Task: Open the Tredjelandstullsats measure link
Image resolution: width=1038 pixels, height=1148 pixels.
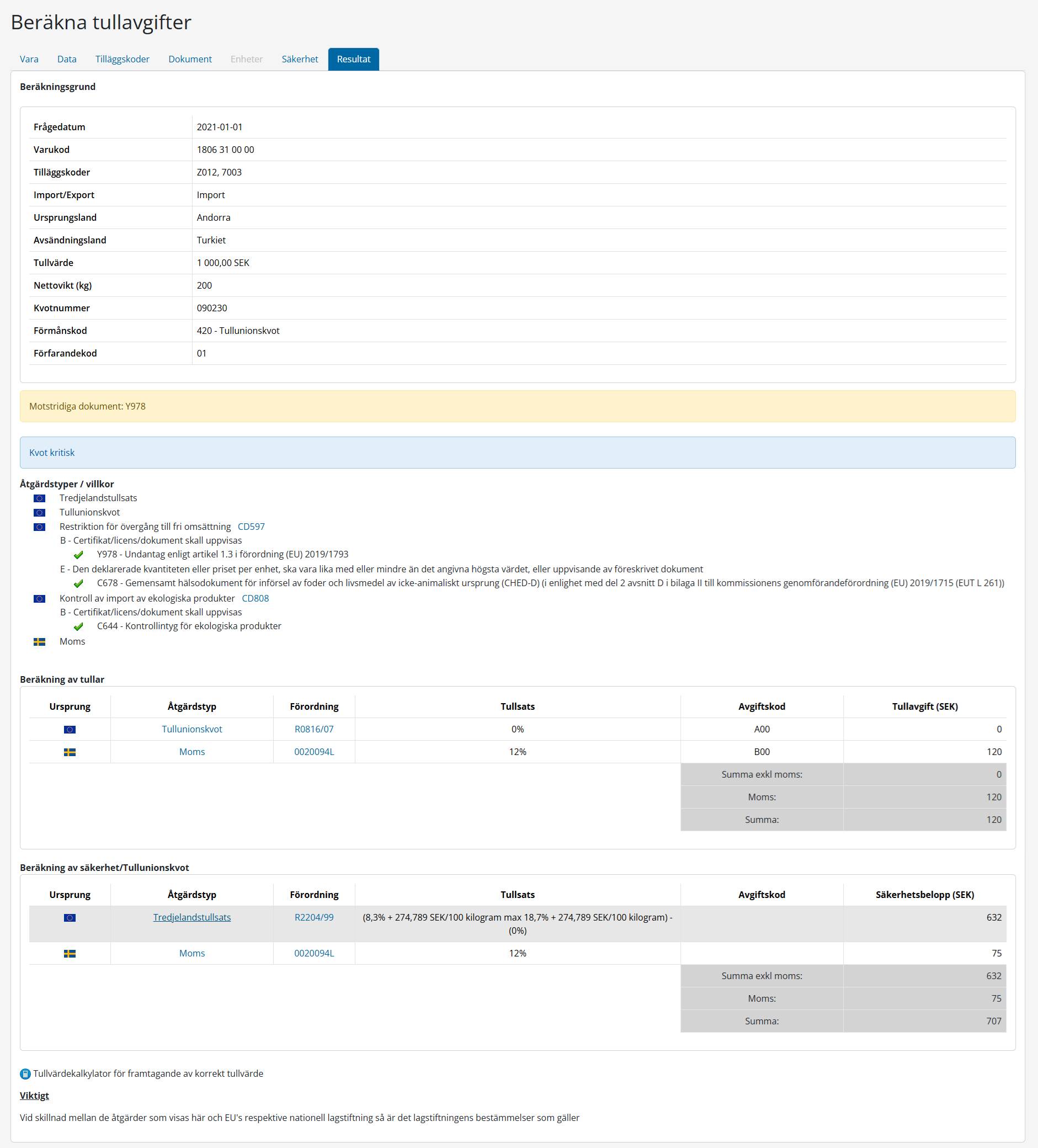Action: 192,918
